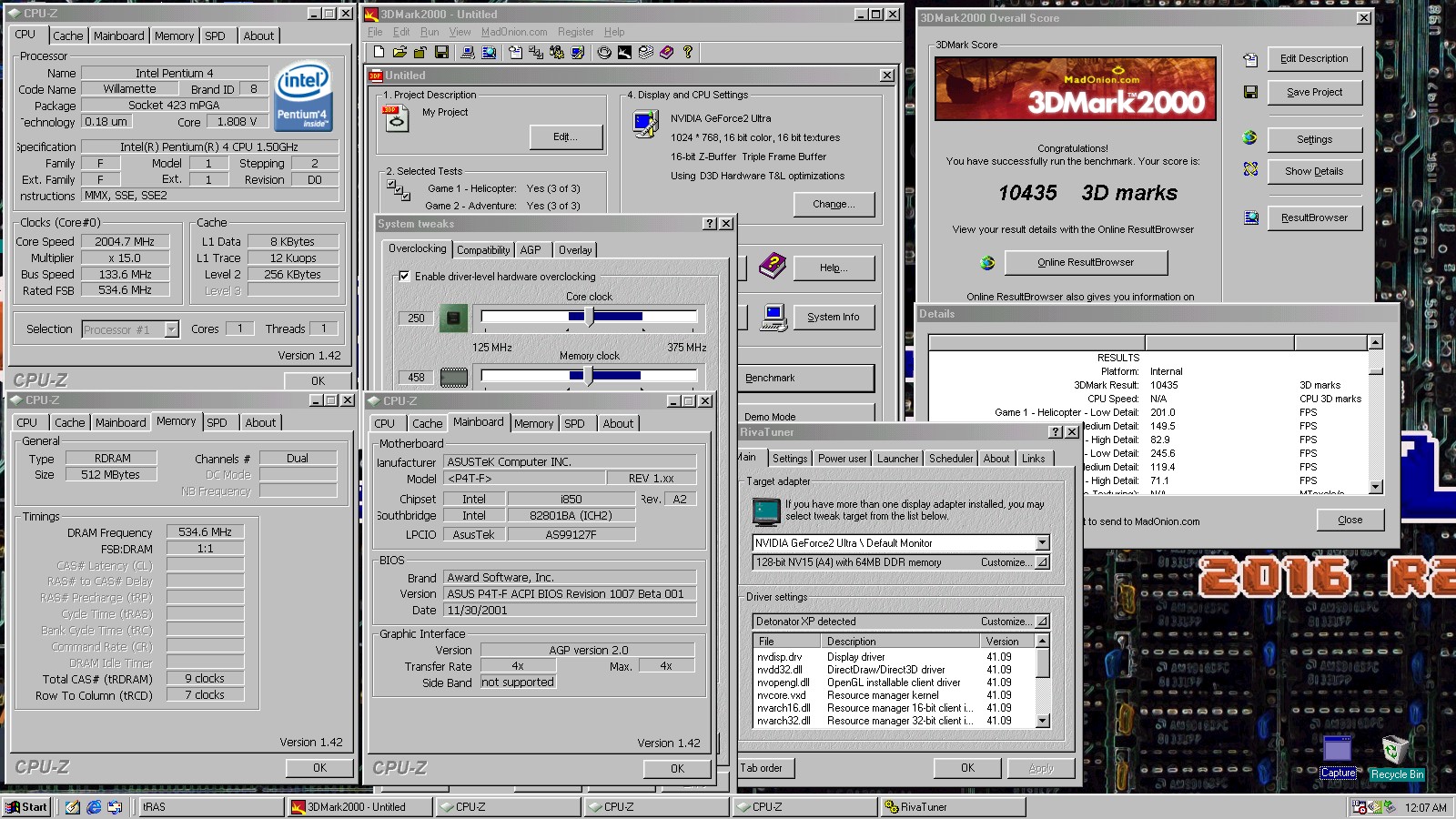Click the globe icon beside Settings in Overall Score
This screenshot has height=819, width=1456.
(1249, 137)
